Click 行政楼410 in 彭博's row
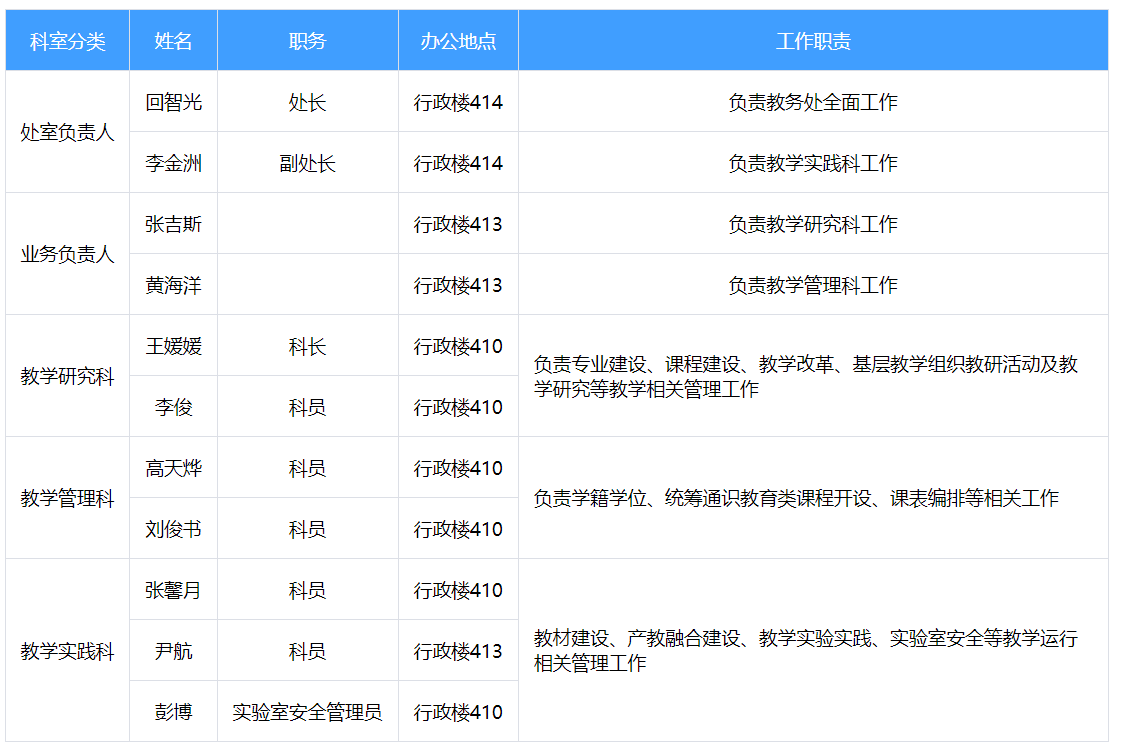The height and width of the screenshot is (755, 1121). (458, 712)
